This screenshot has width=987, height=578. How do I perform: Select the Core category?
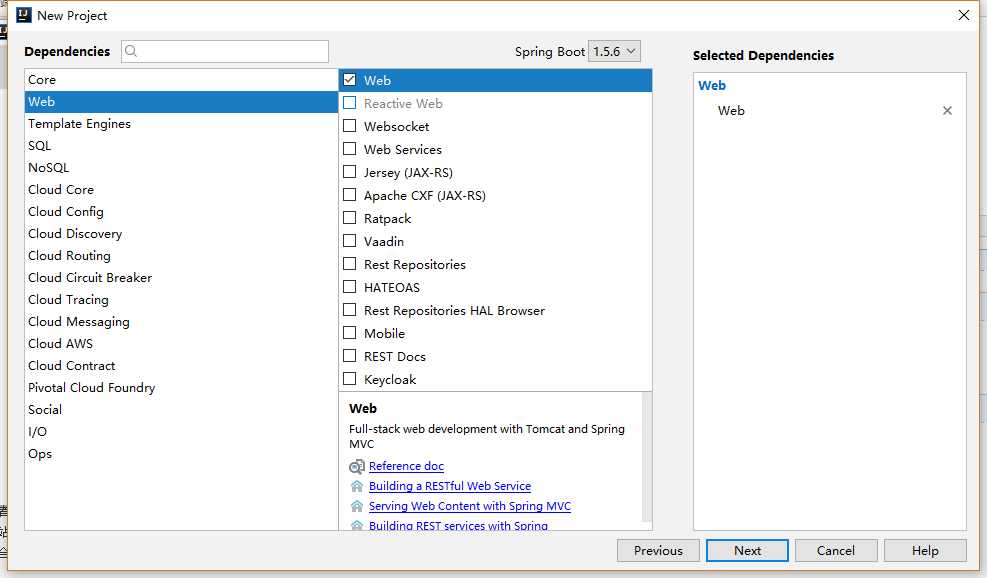(x=181, y=80)
